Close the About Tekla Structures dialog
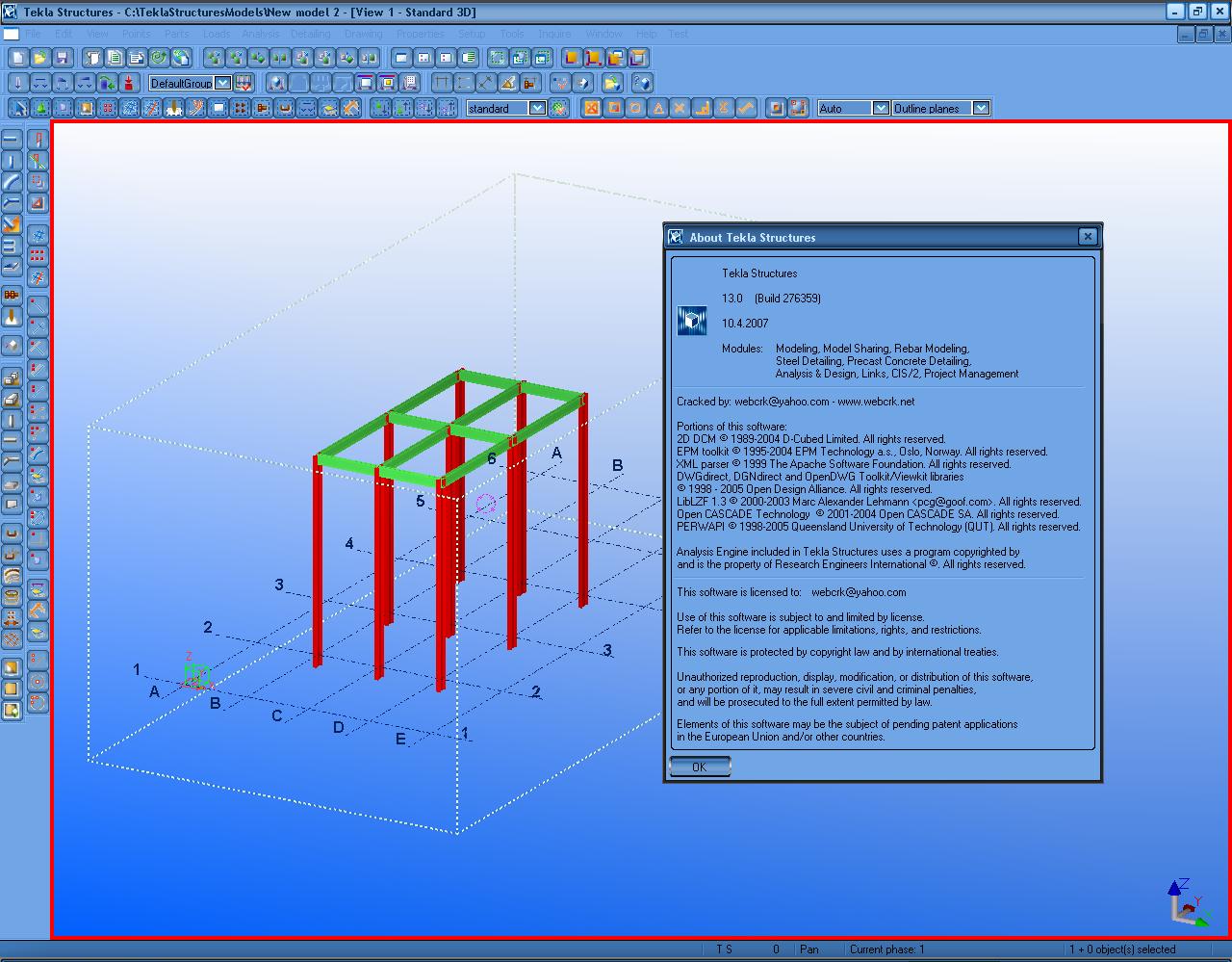Screen dimensions: 1232x962 [1088, 236]
